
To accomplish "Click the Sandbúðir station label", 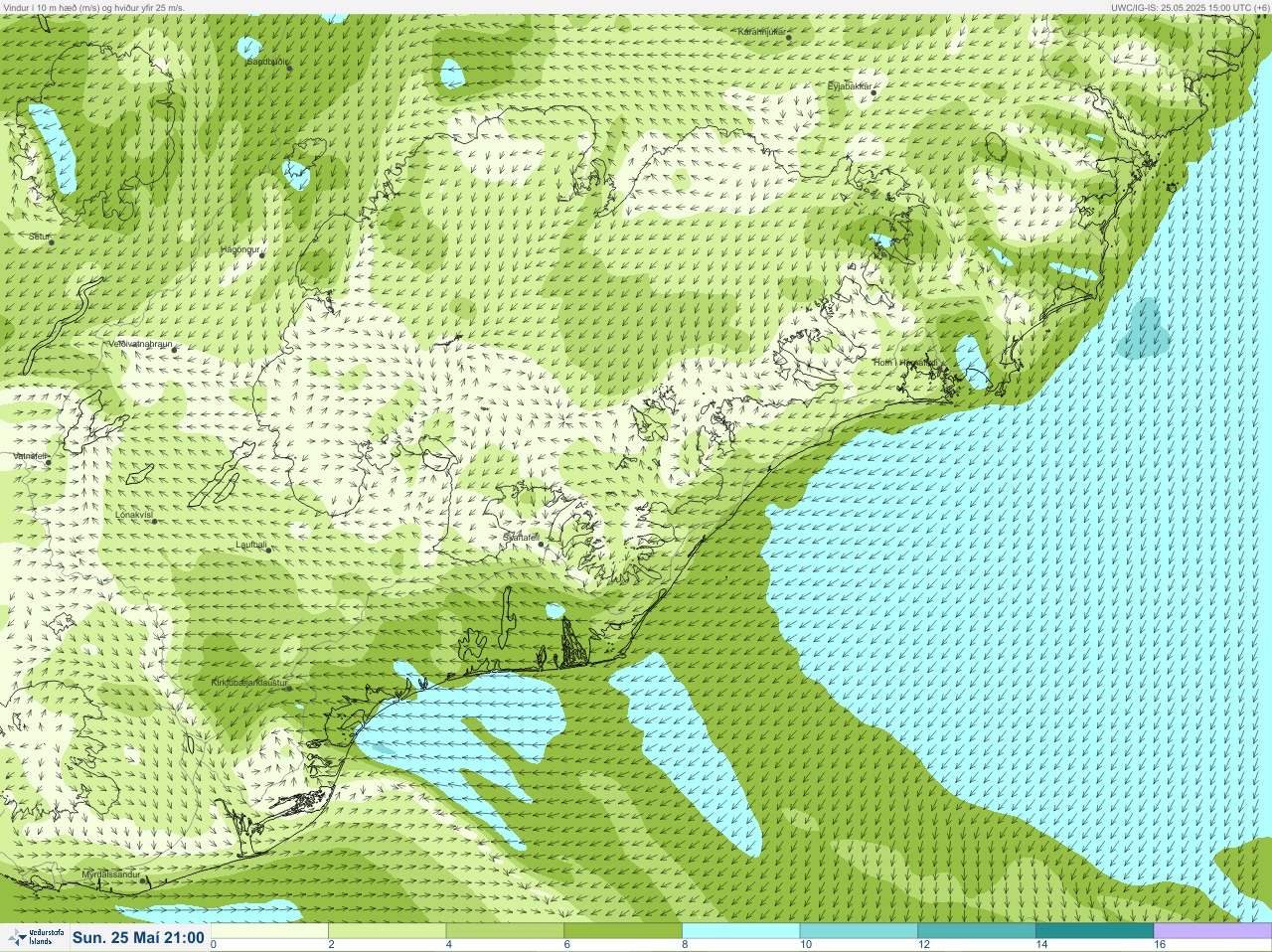I will tap(266, 62).
